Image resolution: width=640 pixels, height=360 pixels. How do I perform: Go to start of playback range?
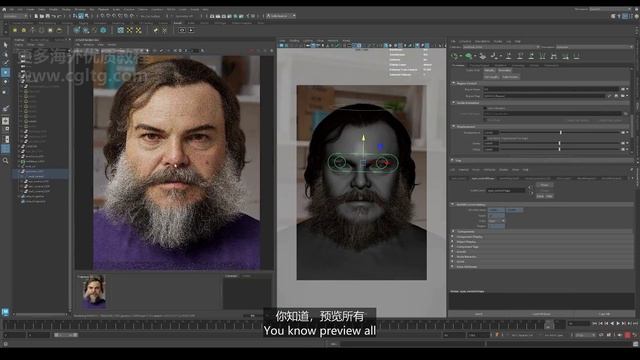594,323
